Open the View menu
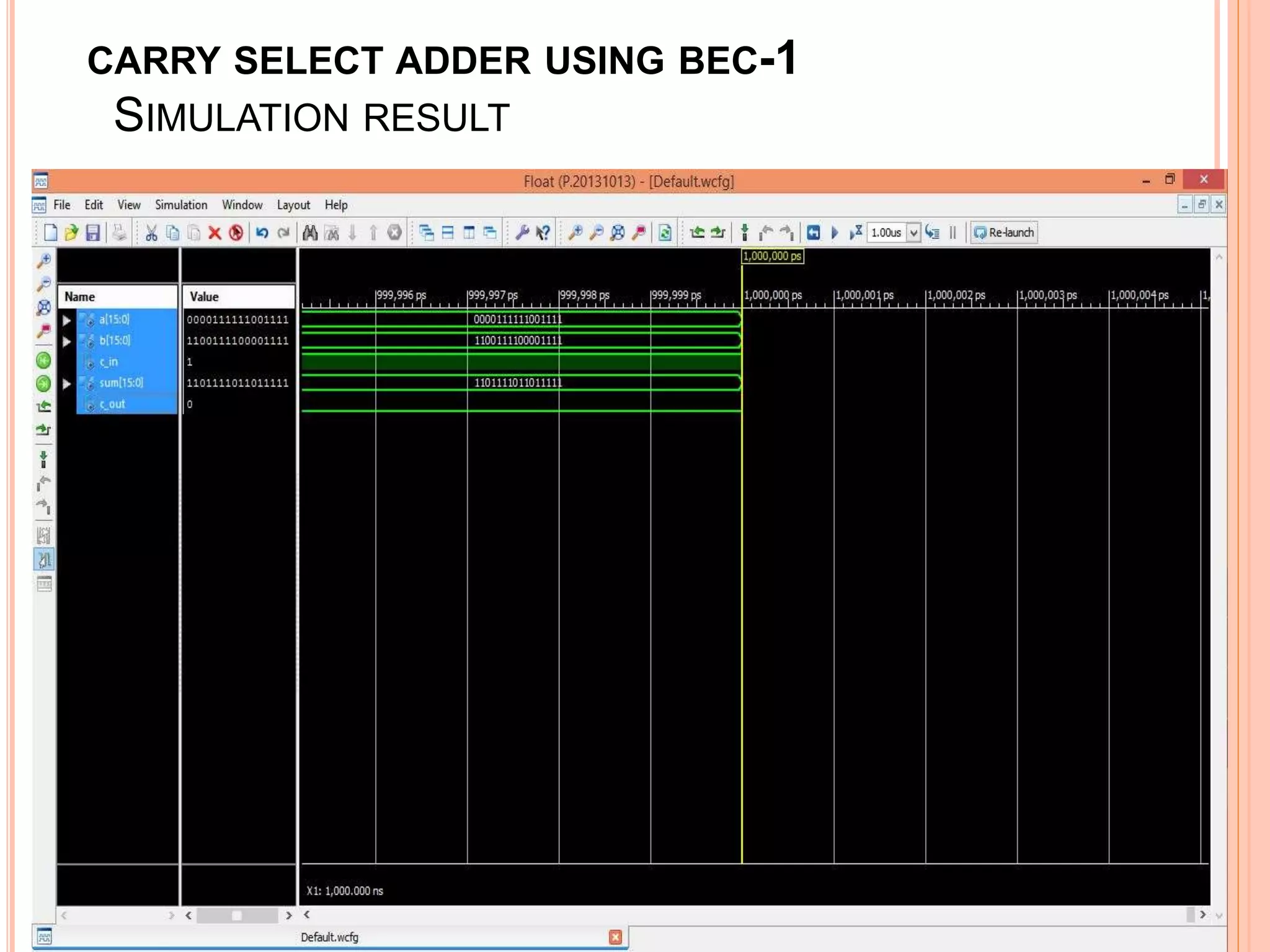 [129, 205]
